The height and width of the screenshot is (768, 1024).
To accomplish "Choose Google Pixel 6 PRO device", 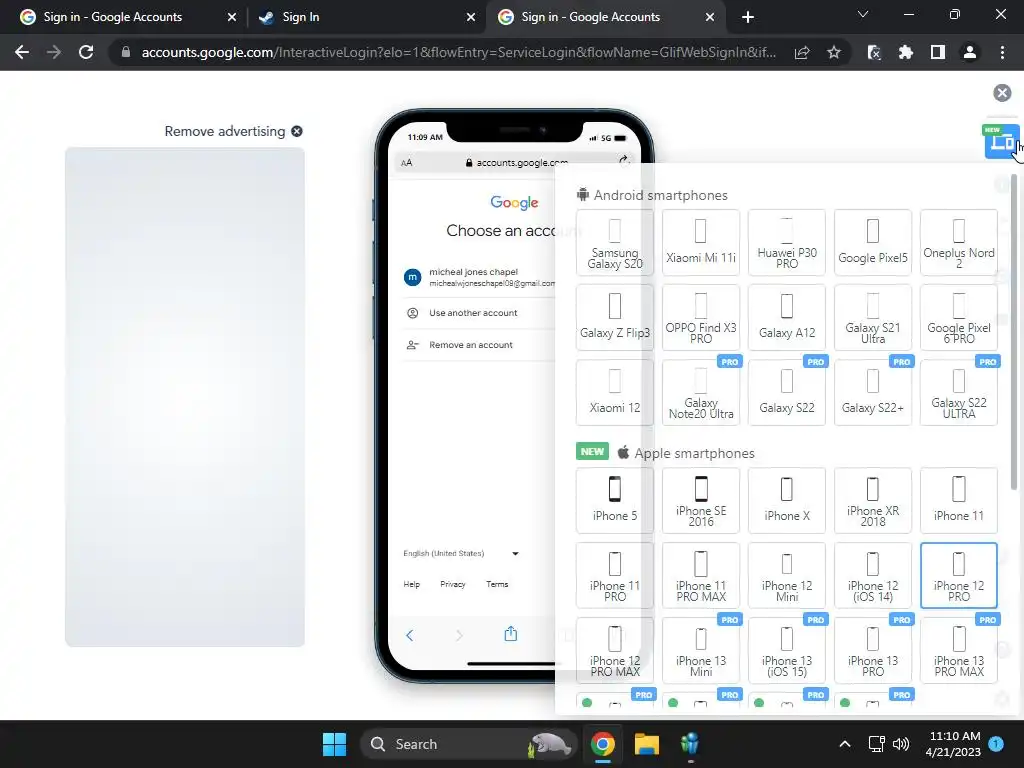I will [959, 317].
